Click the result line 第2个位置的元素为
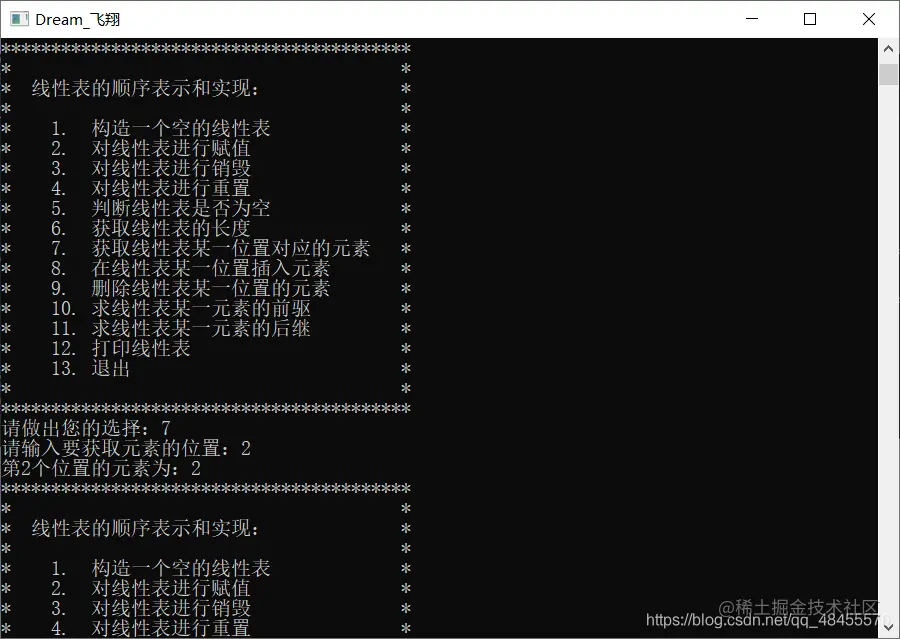 click(101, 468)
